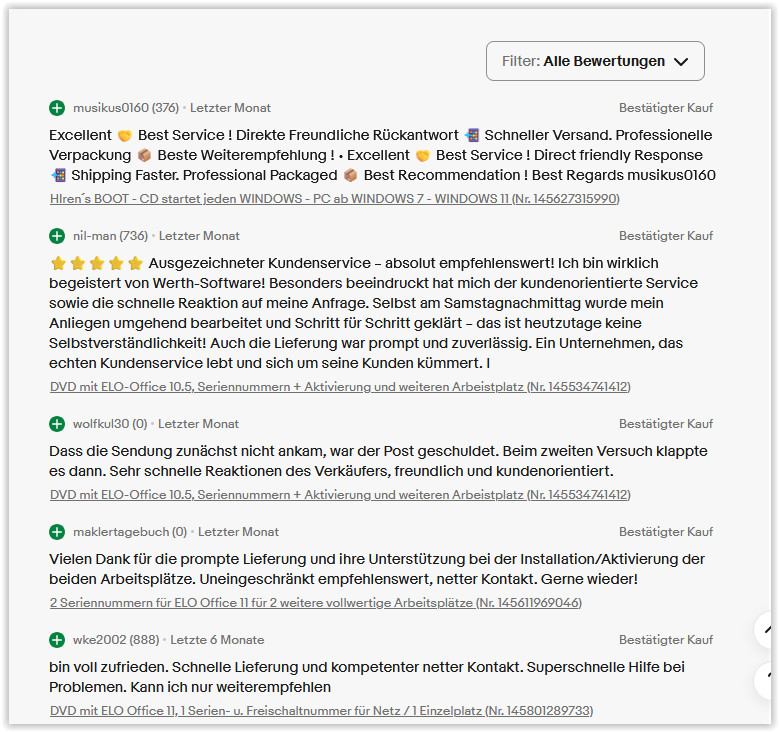The width and height of the screenshot is (779, 732).
Task: Open the HIren's BOOT CD item link
Action: coord(334,199)
